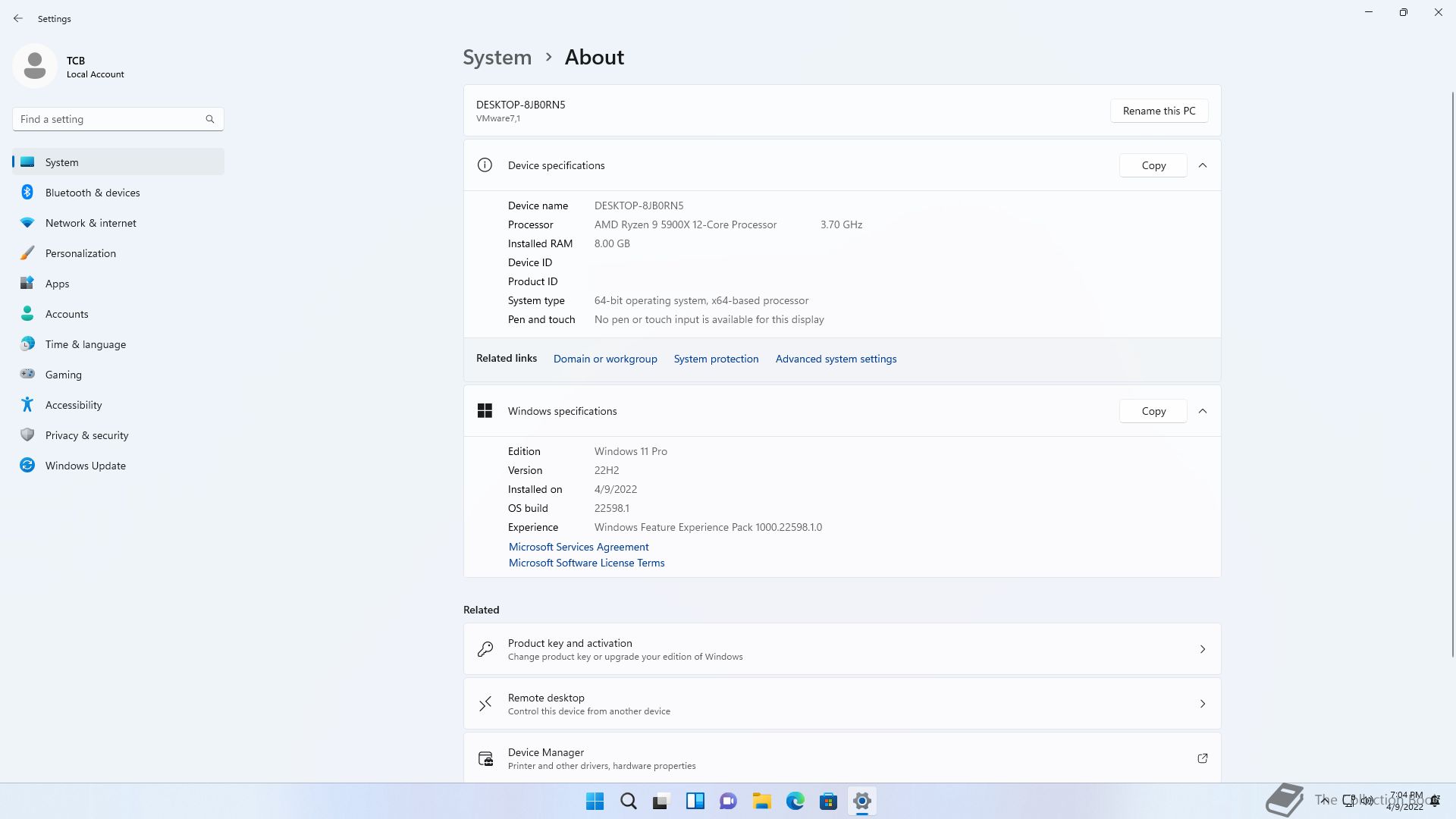Select the OS build value 22598.1
The width and height of the screenshot is (1456, 819).
point(612,508)
